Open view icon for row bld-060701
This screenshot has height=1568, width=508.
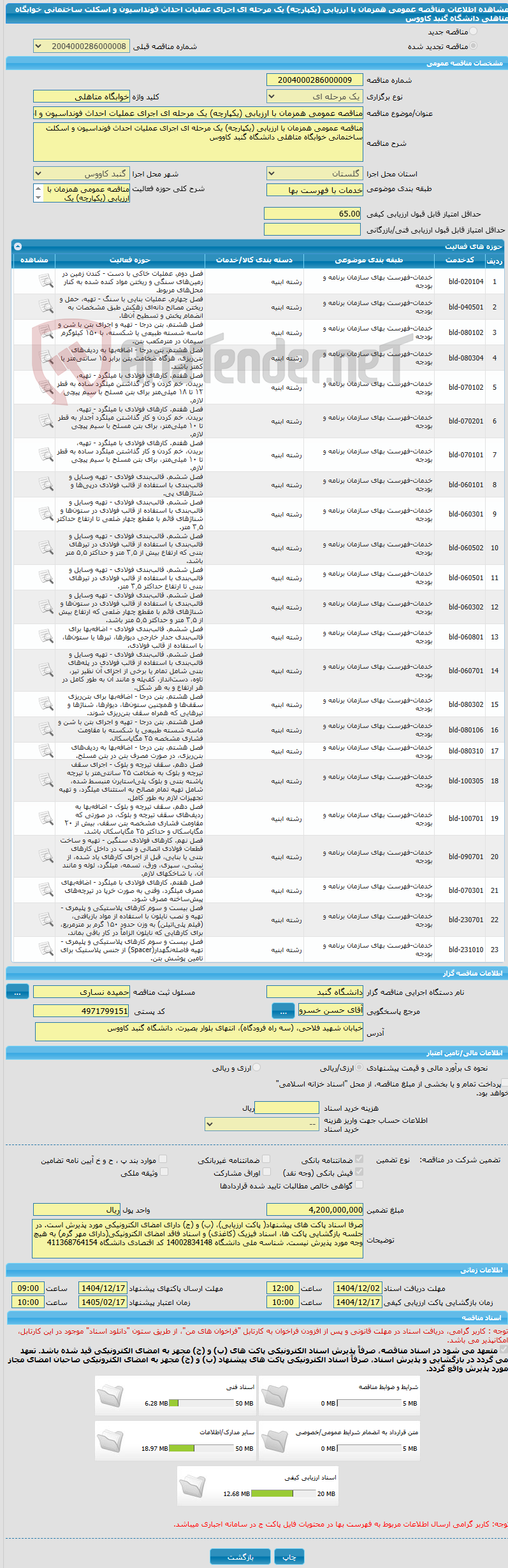click(46, 671)
